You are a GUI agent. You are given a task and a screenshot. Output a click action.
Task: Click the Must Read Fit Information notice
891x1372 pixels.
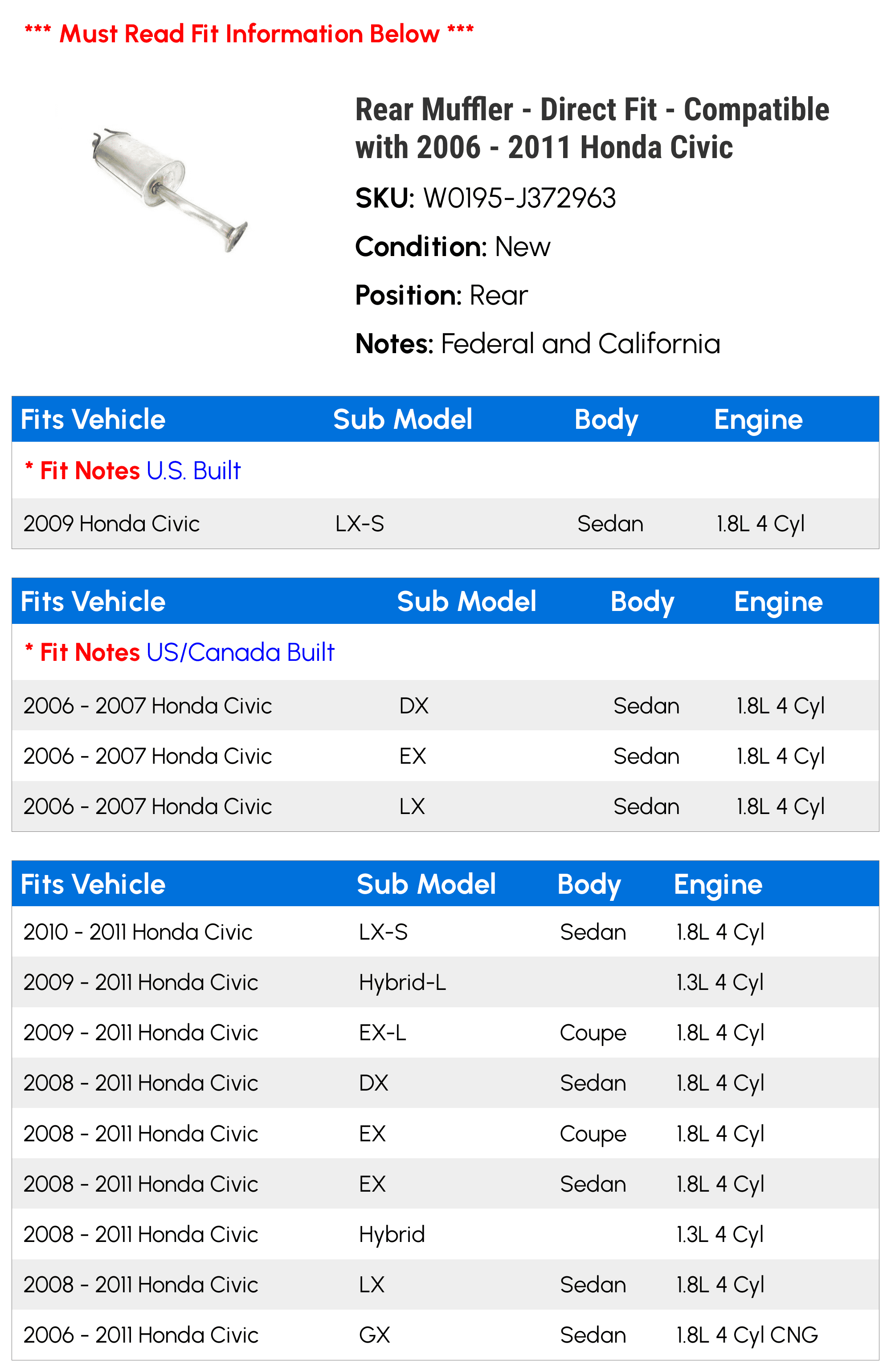click(x=249, y=33)
